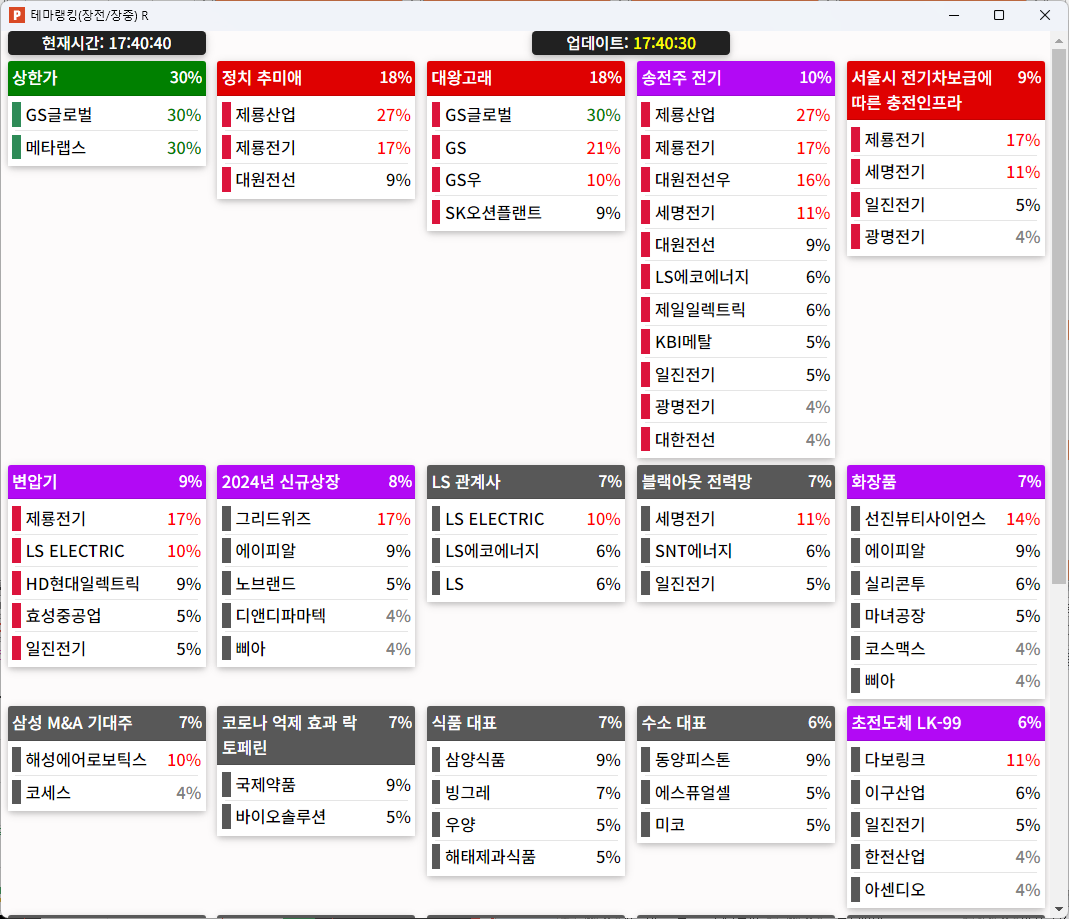Click the HD현대일렉트릭 9% row
The height and width of the screenshot is (919, 1069).
(x=107, y=584)
